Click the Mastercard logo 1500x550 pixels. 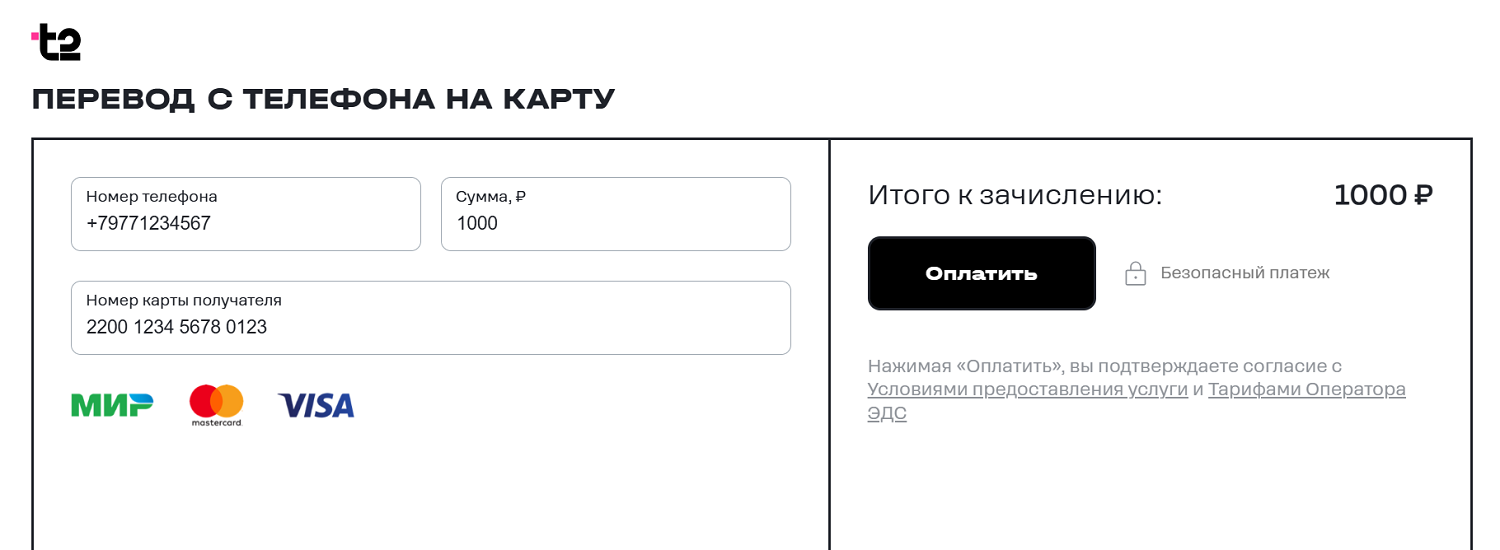216,405
